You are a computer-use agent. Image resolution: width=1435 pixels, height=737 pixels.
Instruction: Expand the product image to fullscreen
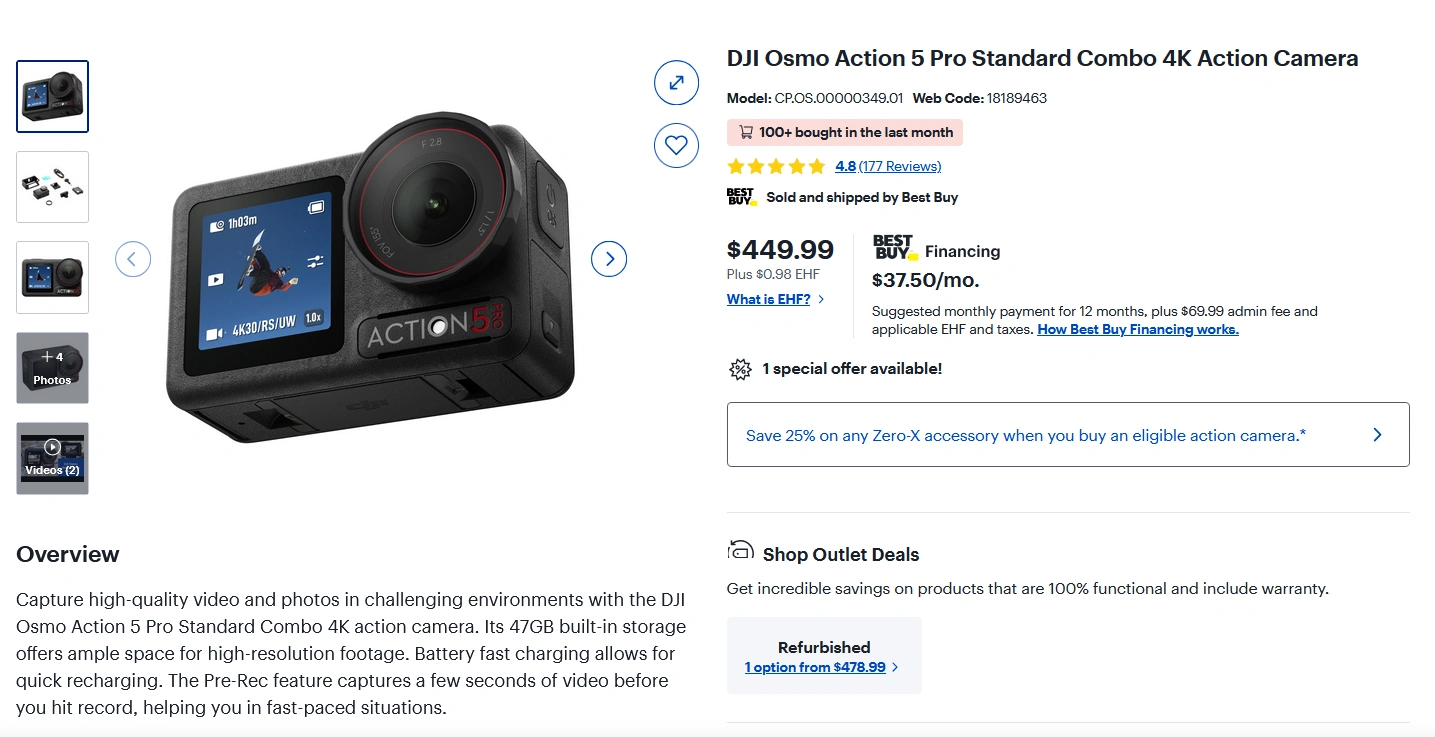pos(676,83)
